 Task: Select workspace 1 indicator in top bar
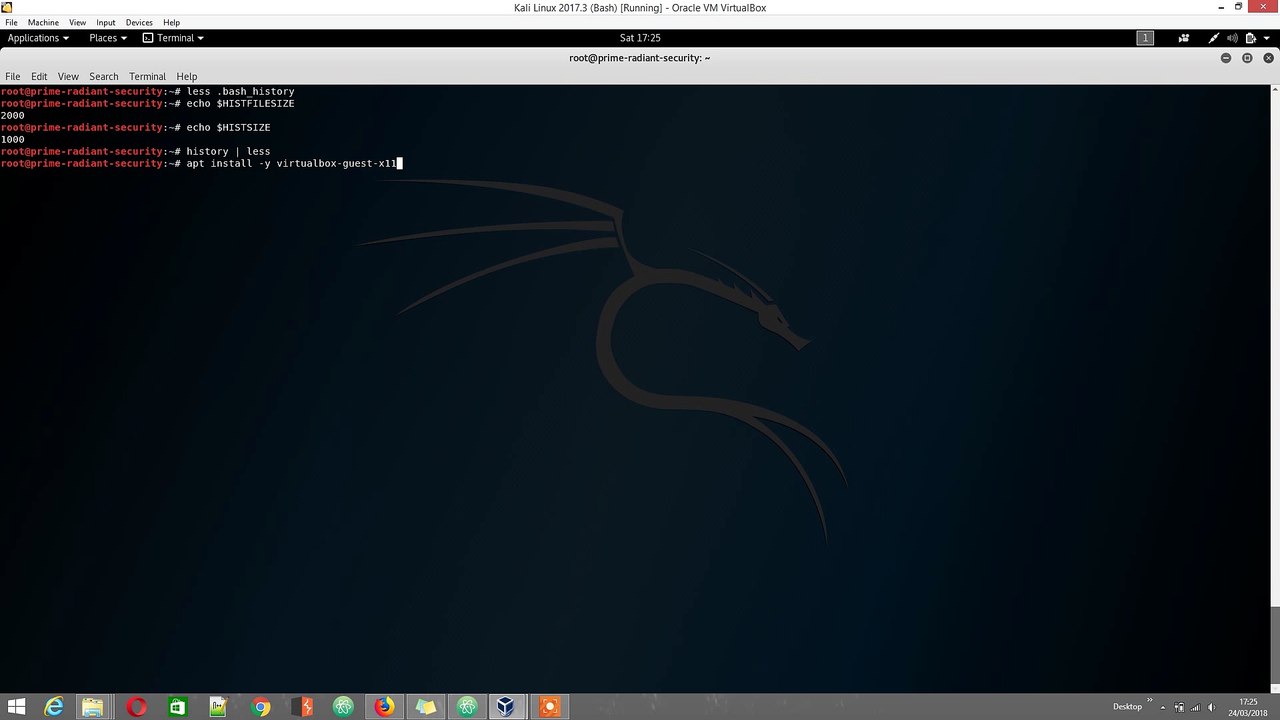click(x=1145, y=38)
